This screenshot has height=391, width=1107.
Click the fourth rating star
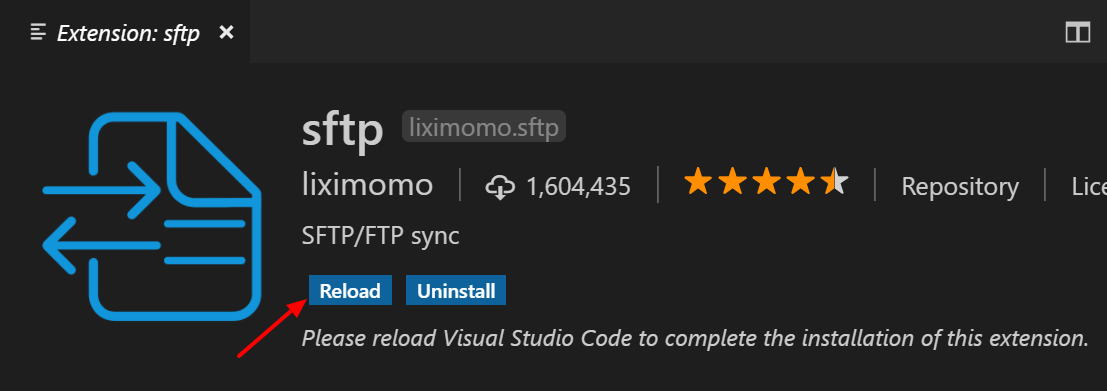[x=801, y=182]
